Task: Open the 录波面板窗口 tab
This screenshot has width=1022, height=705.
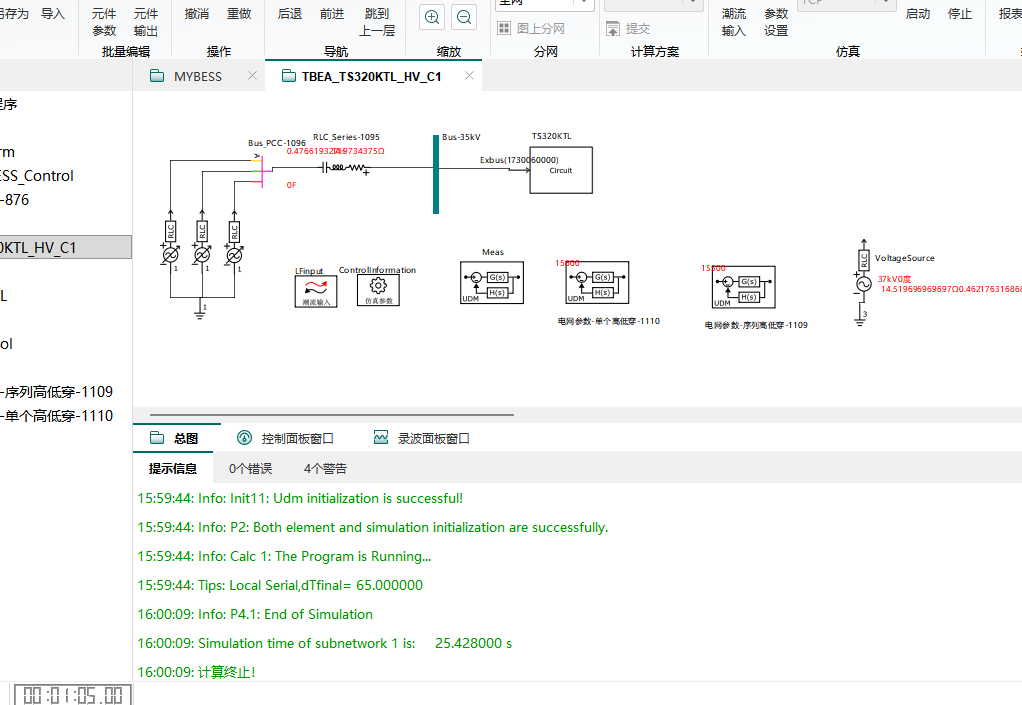Action: click(421, 438)
